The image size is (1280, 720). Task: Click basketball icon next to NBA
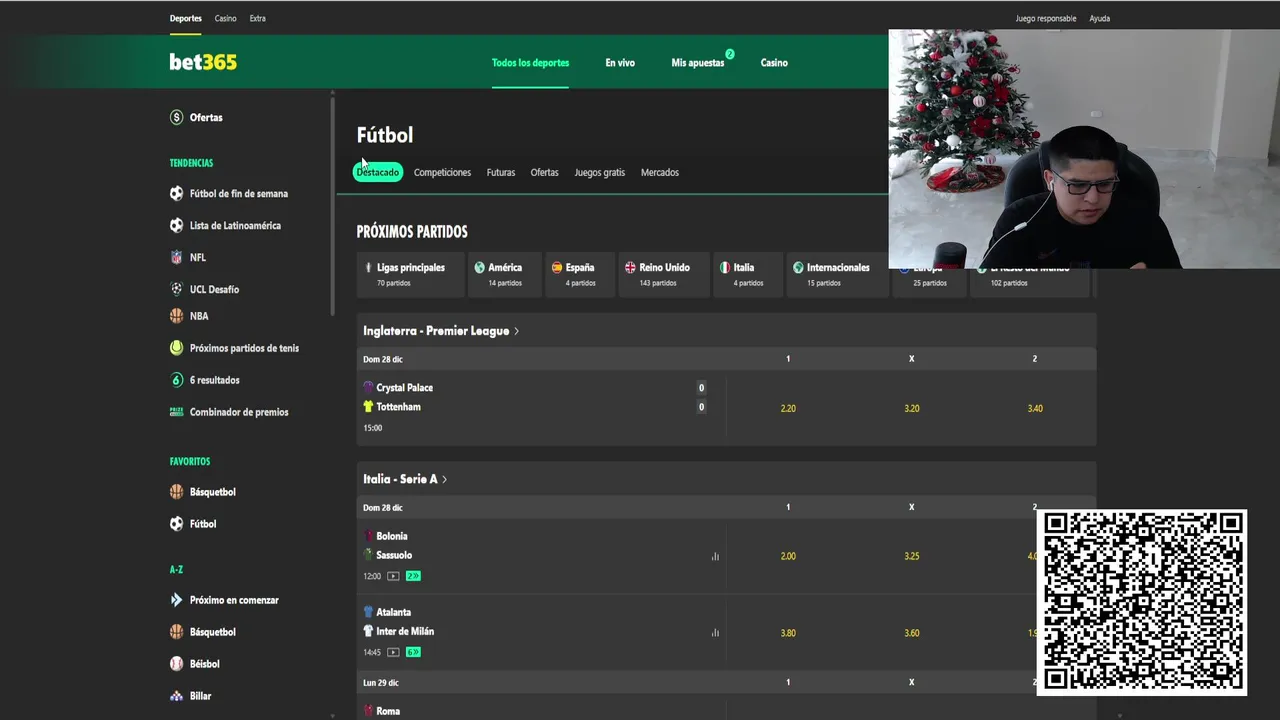(177, 316)
